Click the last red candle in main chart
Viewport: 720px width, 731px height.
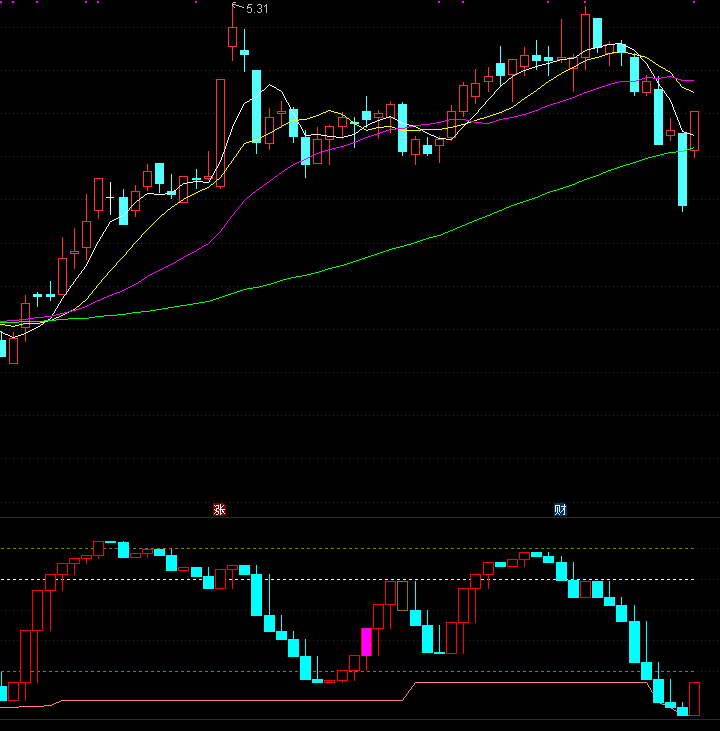[694, 131]
